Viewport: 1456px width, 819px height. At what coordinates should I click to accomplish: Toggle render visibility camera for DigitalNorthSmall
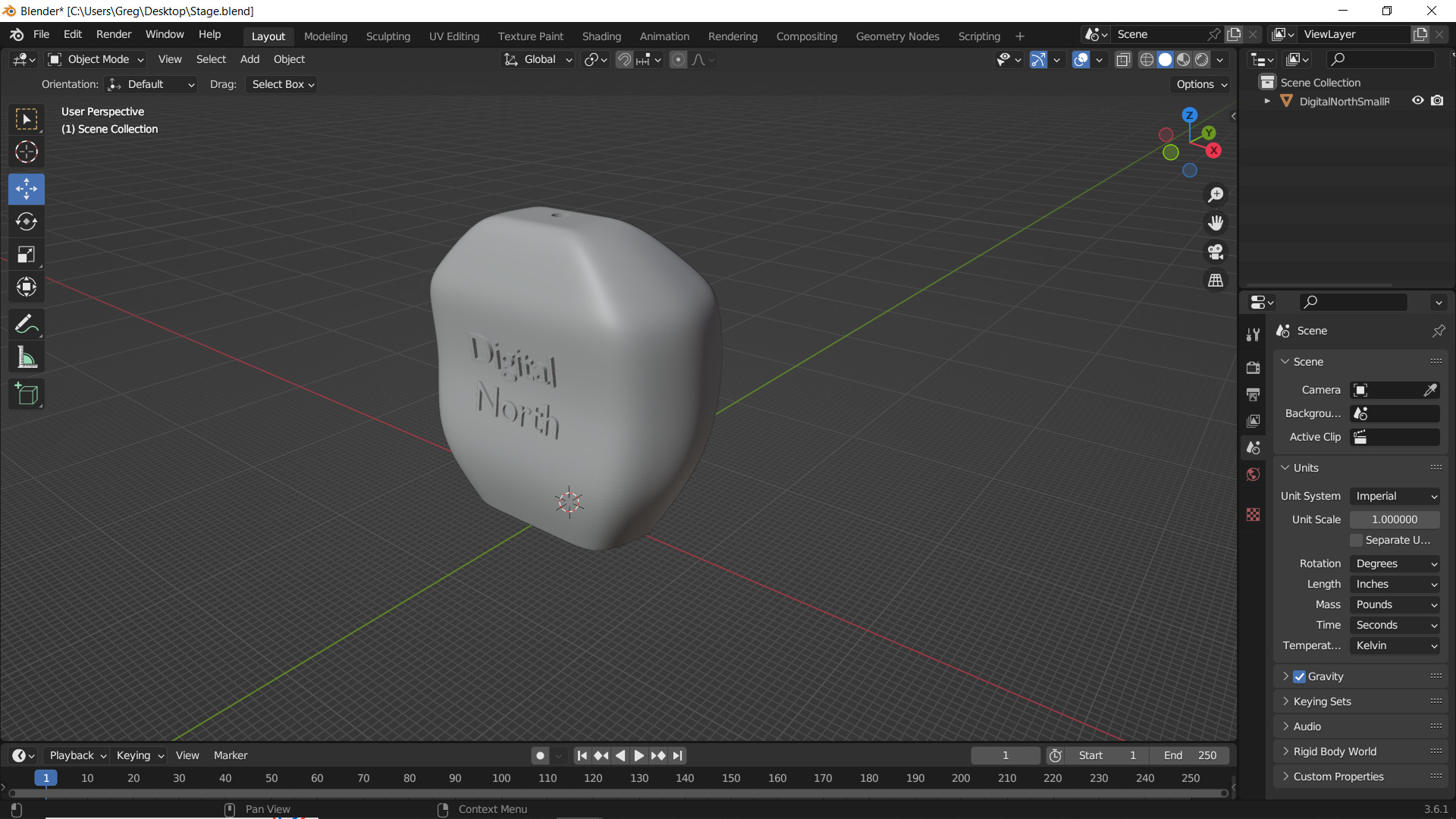[x=1437, y=101]
